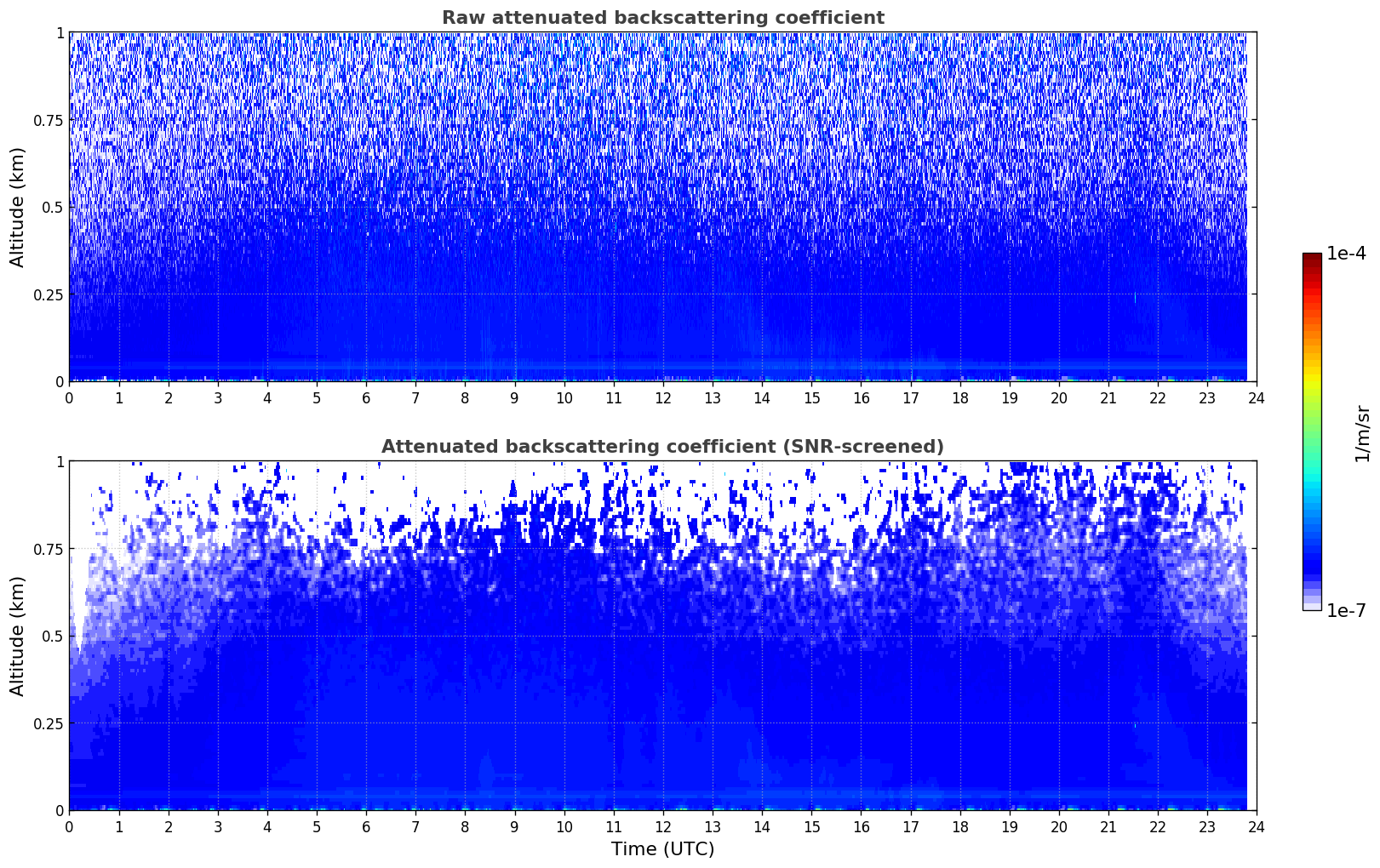The height and width of the screenshot is (868, 1380).
Task: Click the '1/m/sr' colorbar unit label
Action: coord(1362,432)
